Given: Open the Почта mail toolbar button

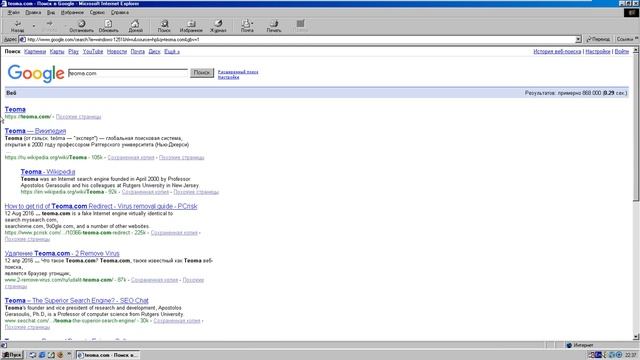Looking at the screenshot, I should click(247, 26).
